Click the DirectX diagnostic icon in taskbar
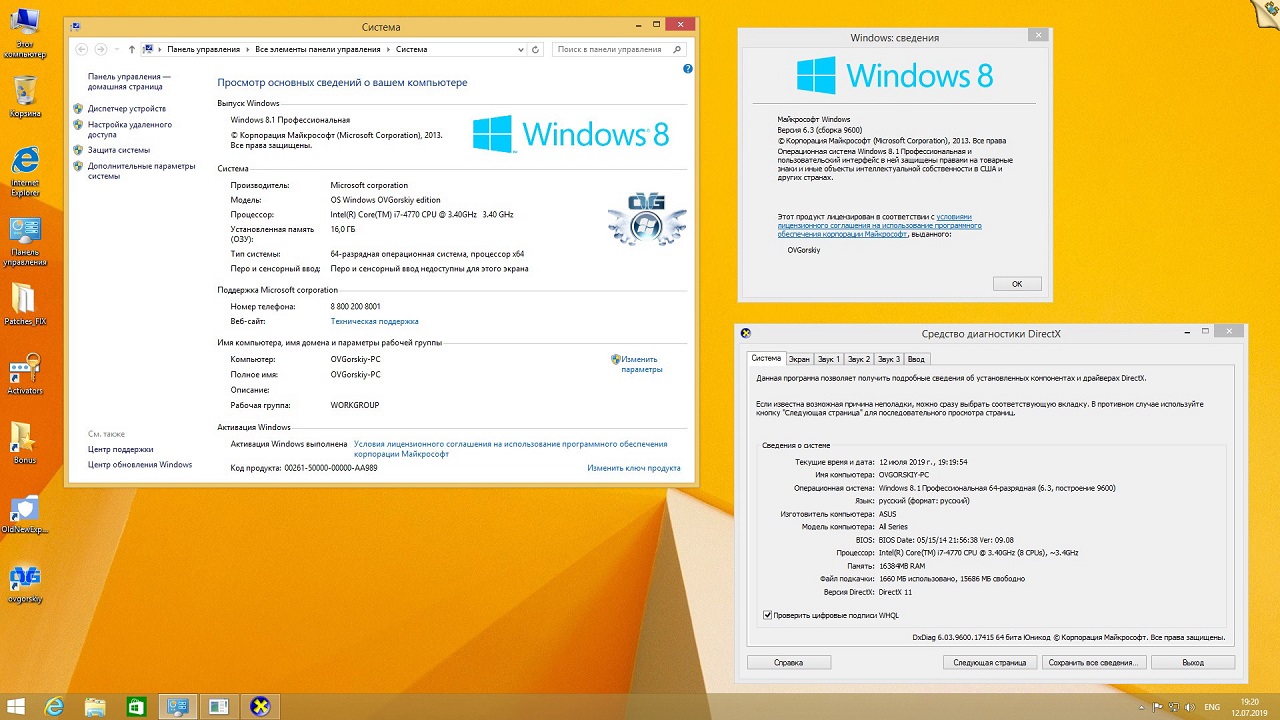 [260, 707]
